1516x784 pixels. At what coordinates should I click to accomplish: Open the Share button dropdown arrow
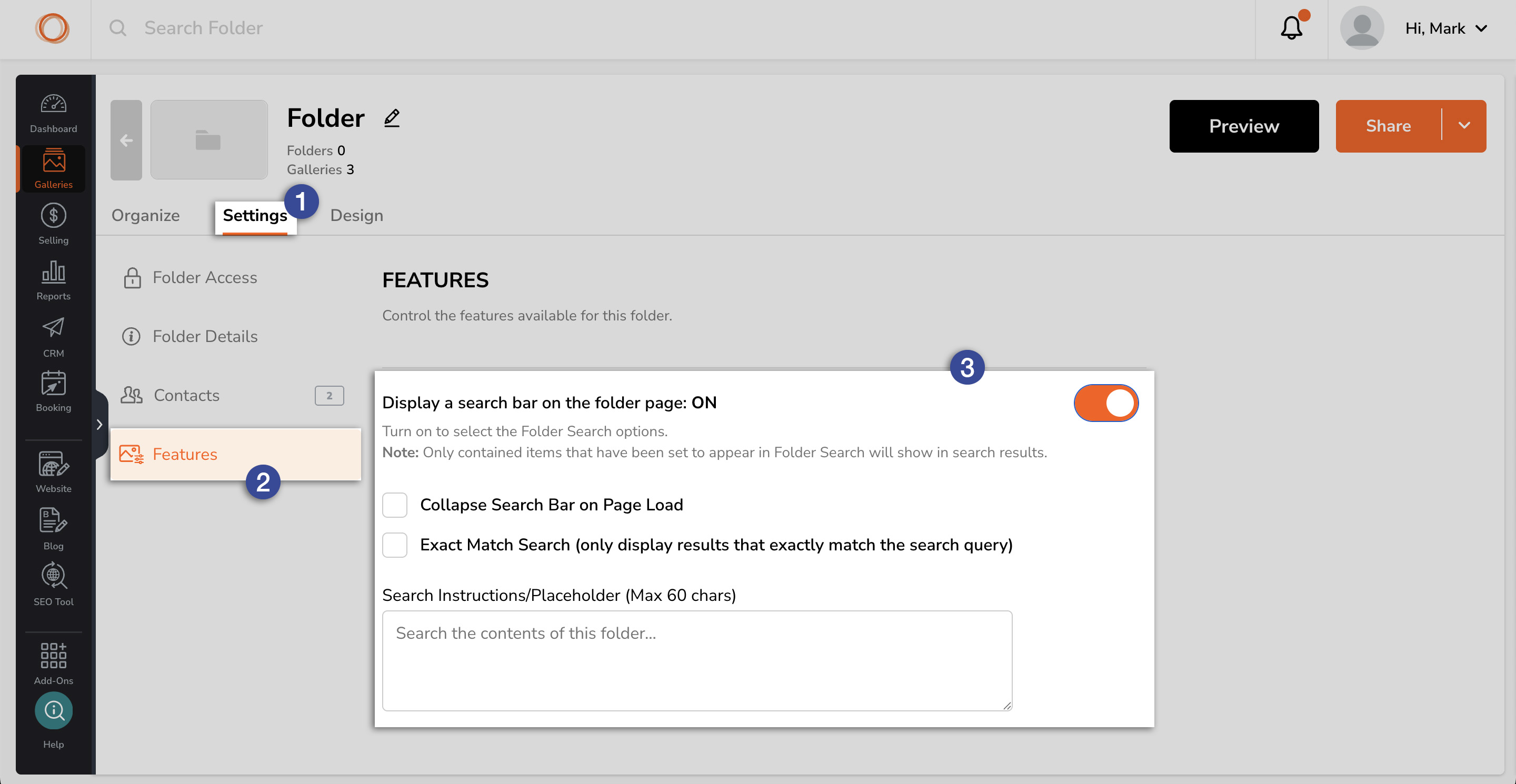pos(1464,126)
